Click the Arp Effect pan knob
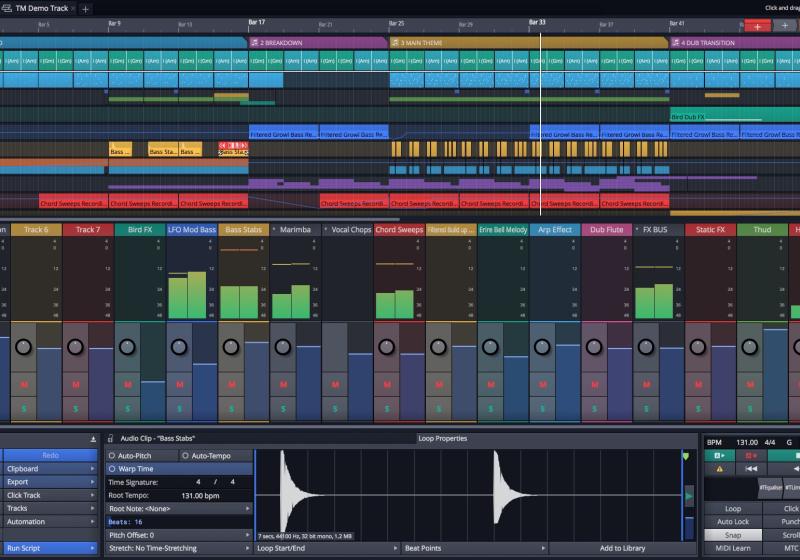The width and height of the screenshot is (800, 560). point(542,347)
